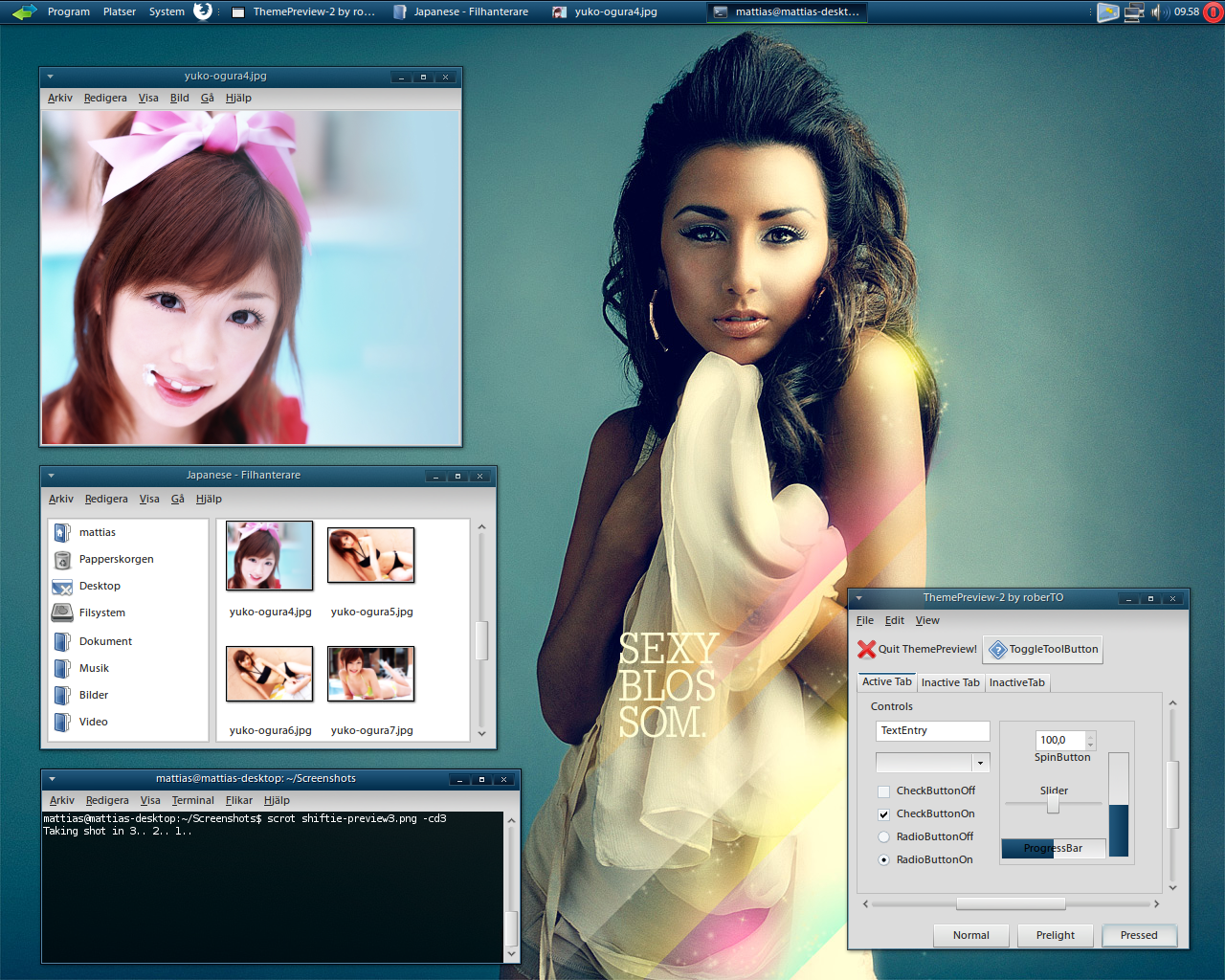Click the green arrow main menu icon

coord(24,12)
